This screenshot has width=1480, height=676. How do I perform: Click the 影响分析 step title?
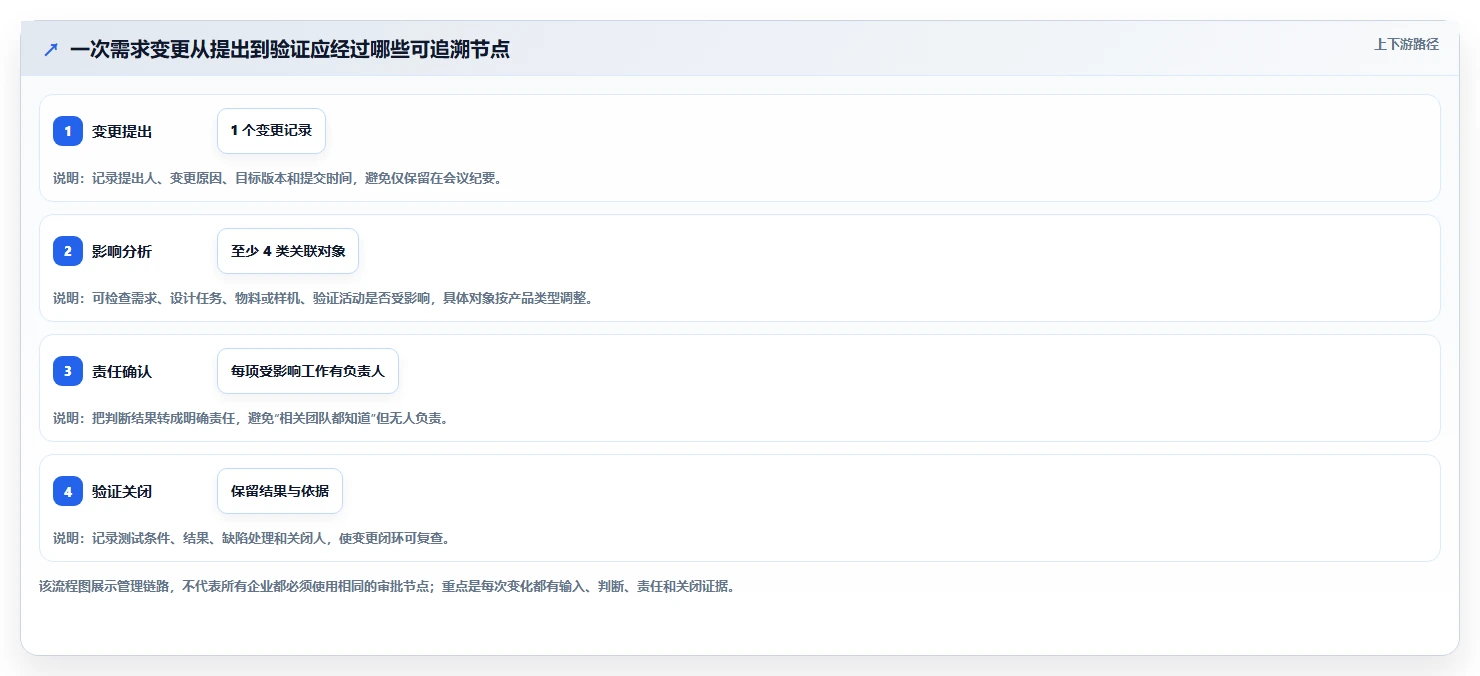tap(122, 251)
